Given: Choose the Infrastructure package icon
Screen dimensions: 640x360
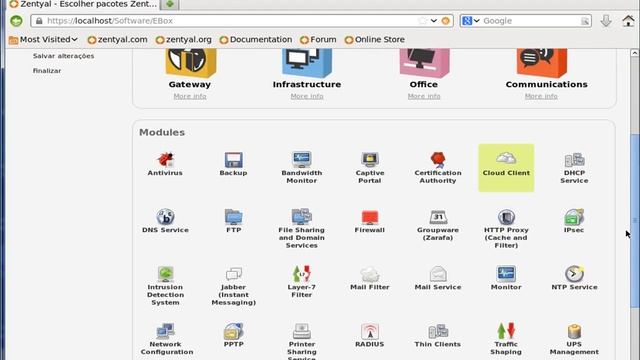Looking at the screenshot, I should coord(307,62).
